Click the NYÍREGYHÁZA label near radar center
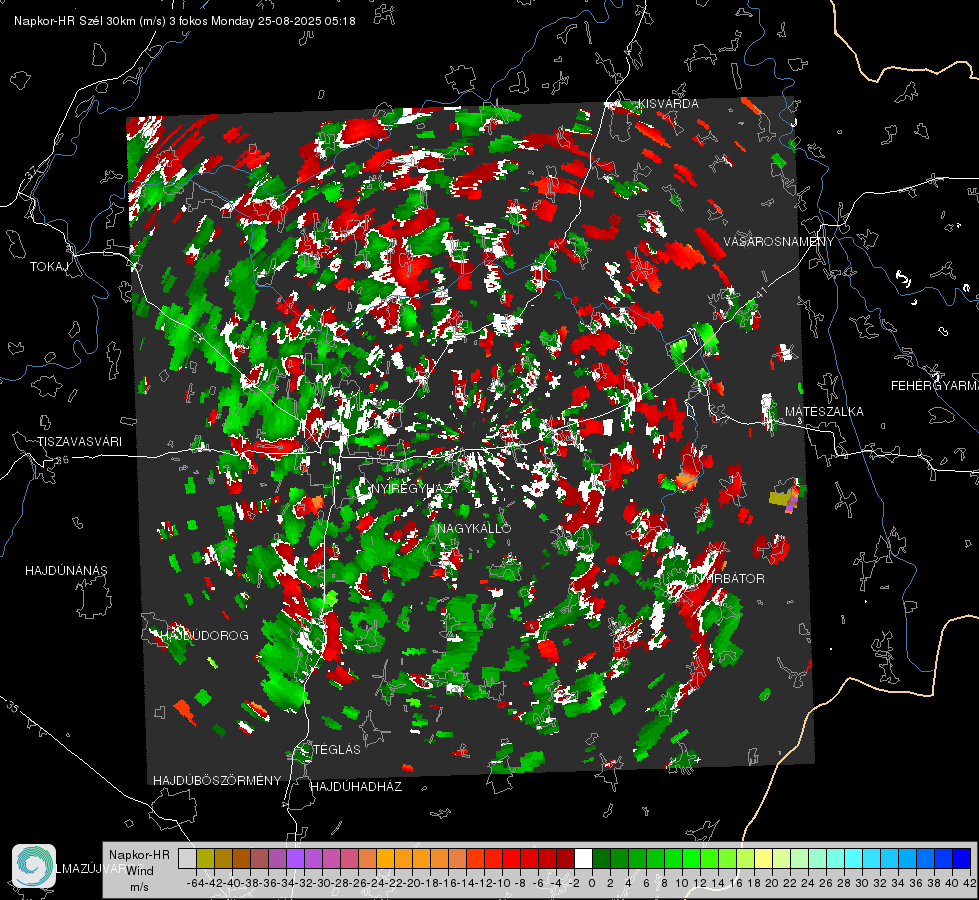 413,488
